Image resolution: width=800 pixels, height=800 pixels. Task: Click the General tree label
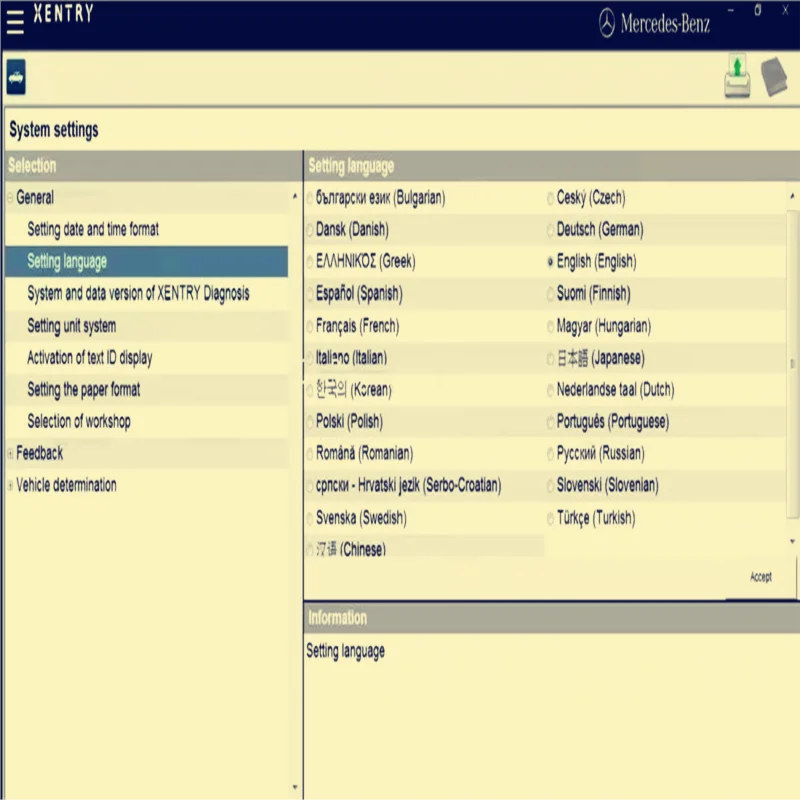[x=35, y=197]
